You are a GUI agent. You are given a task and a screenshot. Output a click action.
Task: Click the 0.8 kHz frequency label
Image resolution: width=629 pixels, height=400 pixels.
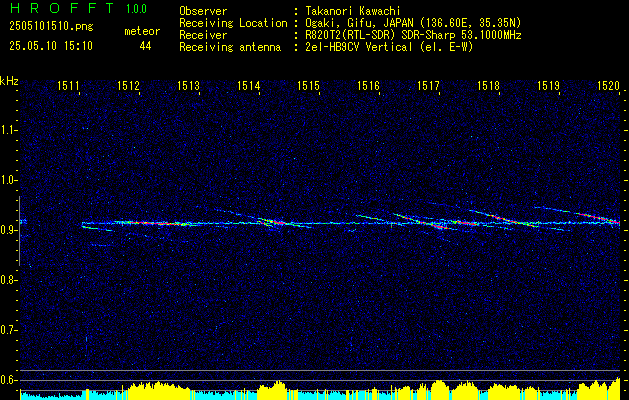tap(7, 280)
